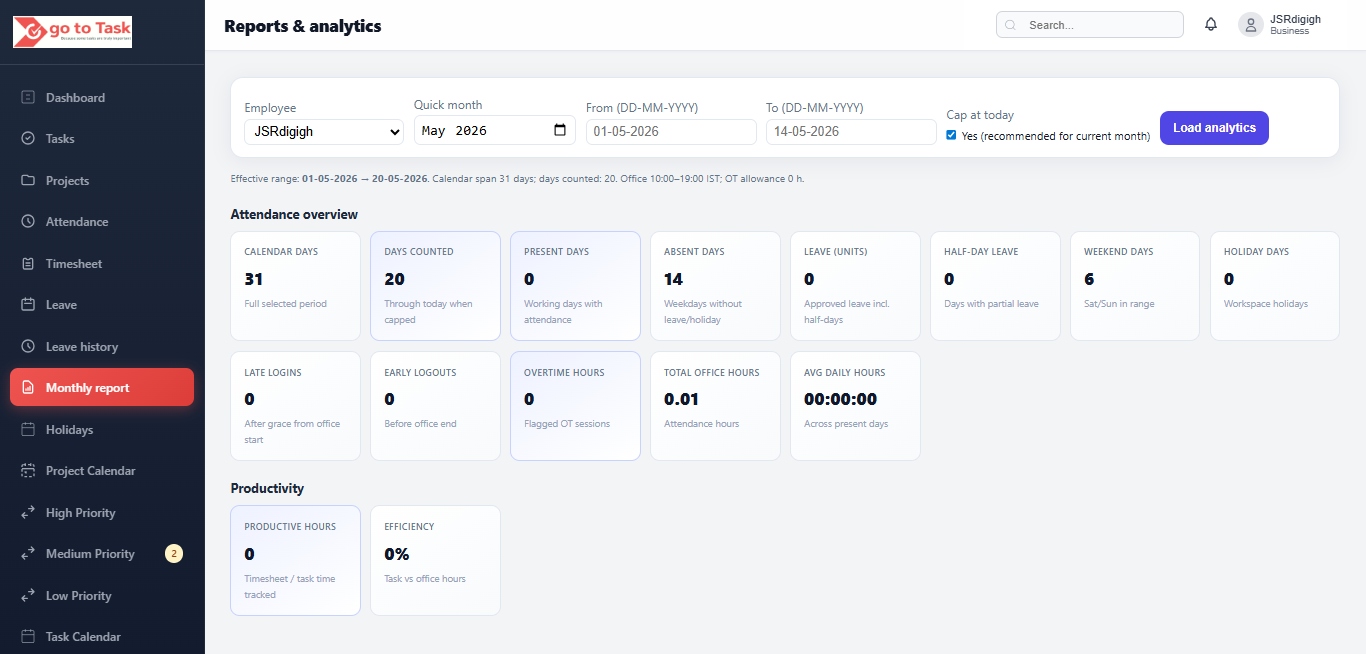Click the Productive Hours card
The width and height of the screenshot is (1366, 654).
point(295,560)
